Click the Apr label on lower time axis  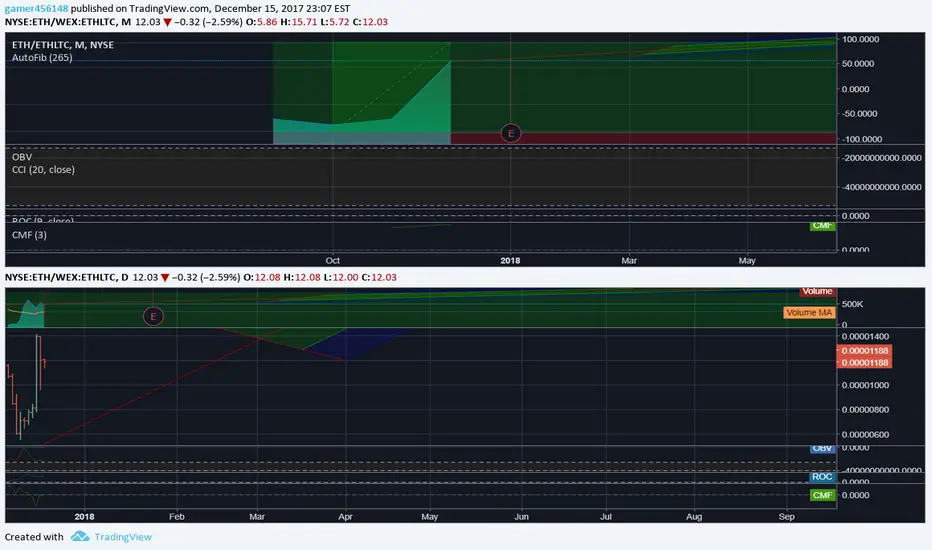pos(345,516)
